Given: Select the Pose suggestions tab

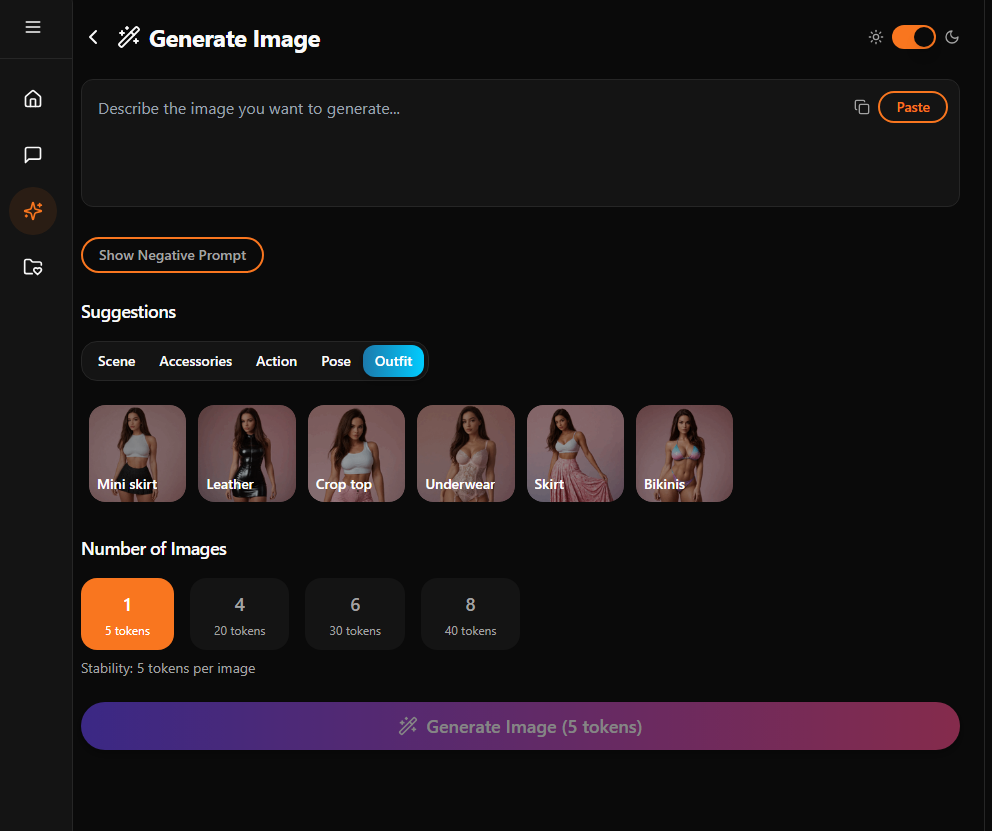Looking at the screenshot, I should coord(336,361).
